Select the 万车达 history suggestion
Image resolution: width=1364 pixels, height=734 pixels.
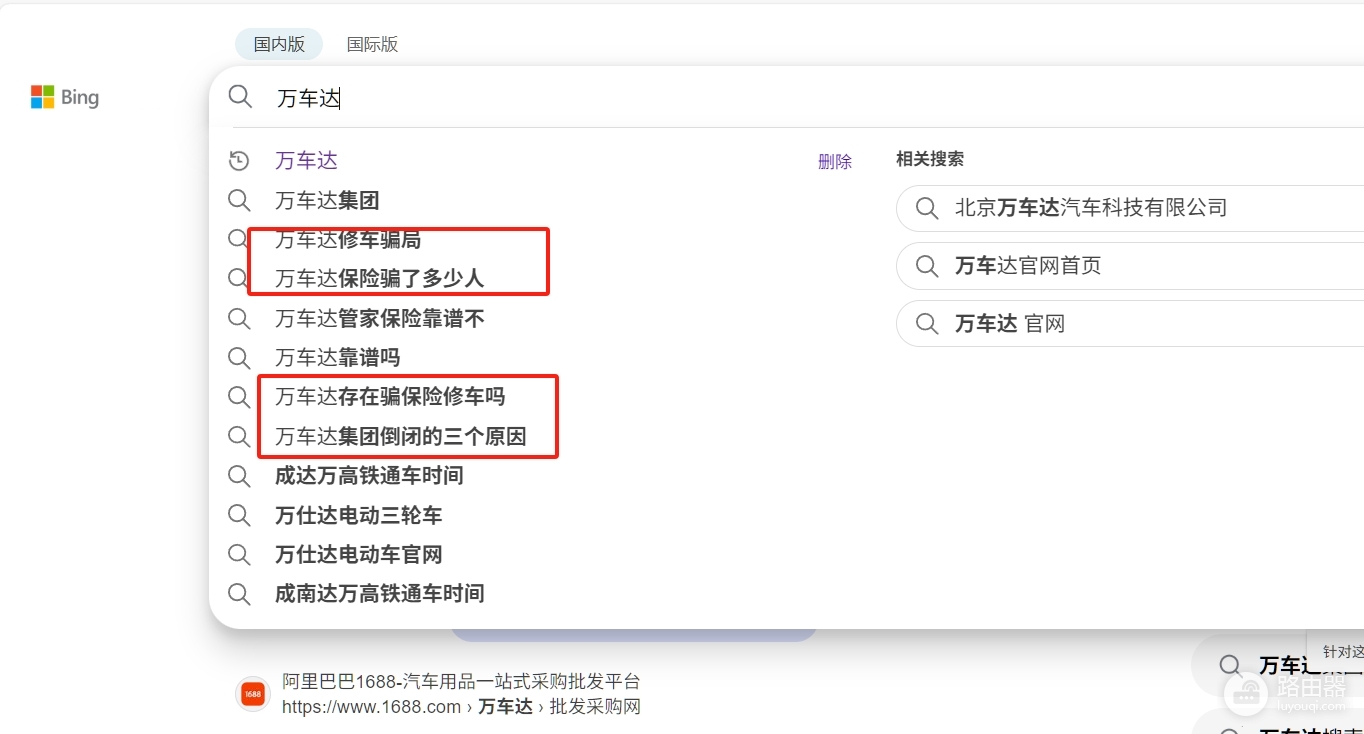[x=307, y=161]
